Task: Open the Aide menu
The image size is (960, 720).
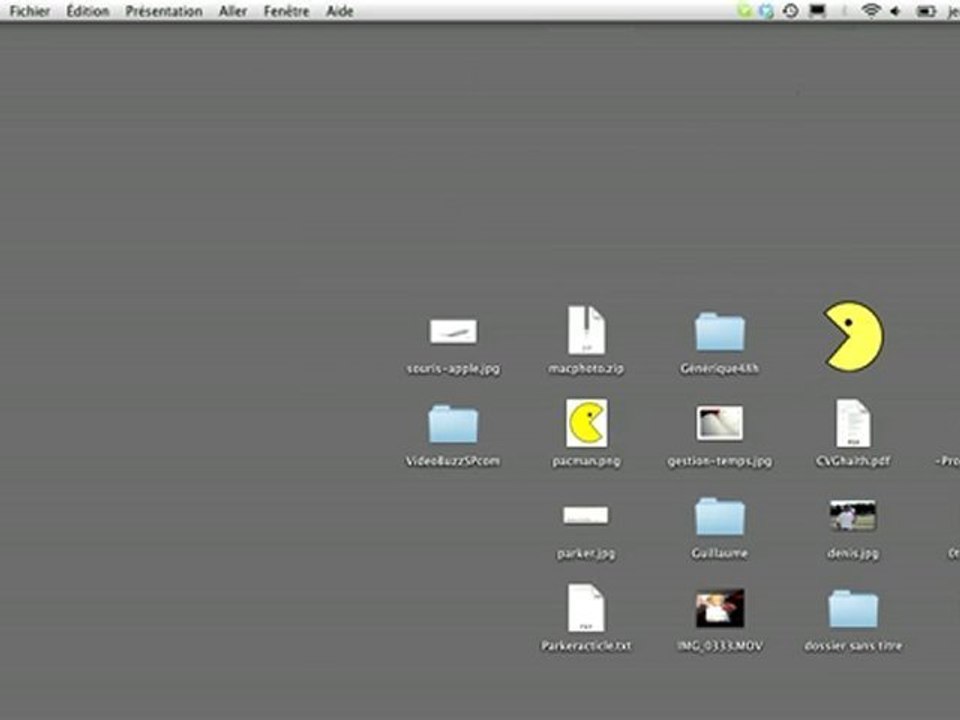Action: coord(339,11)
